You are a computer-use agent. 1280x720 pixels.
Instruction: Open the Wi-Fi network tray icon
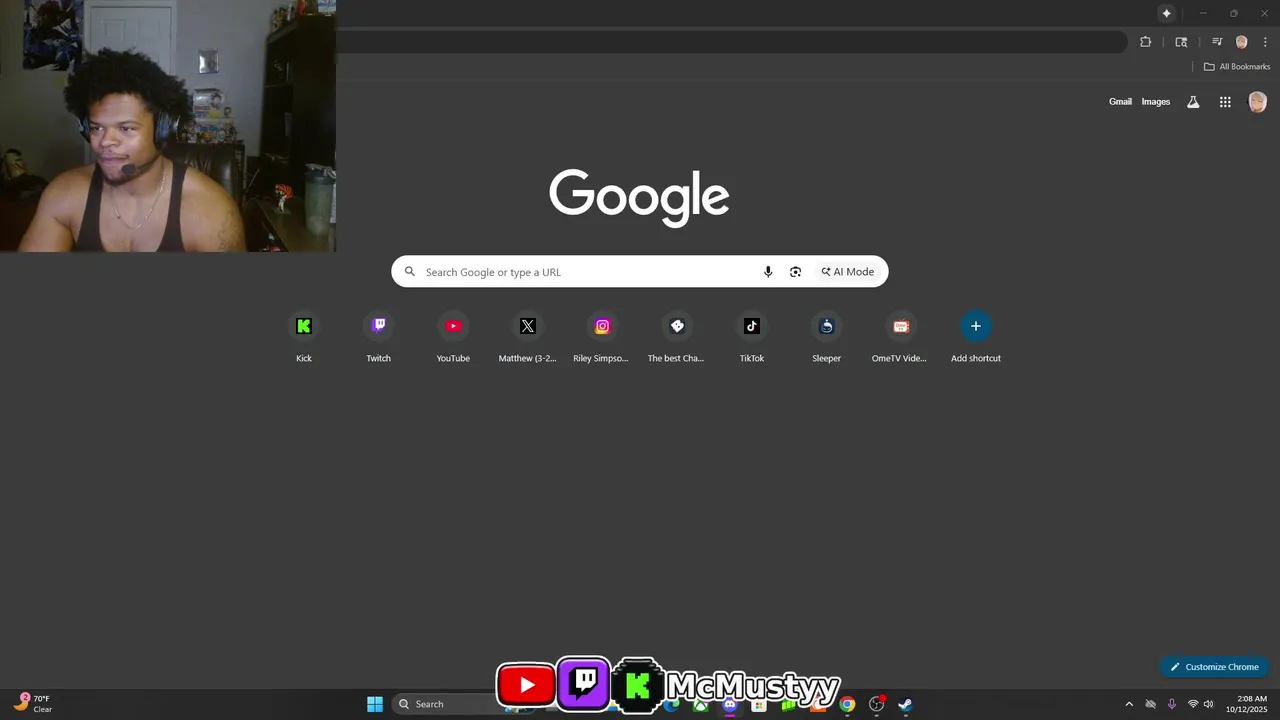[1193, 704]
